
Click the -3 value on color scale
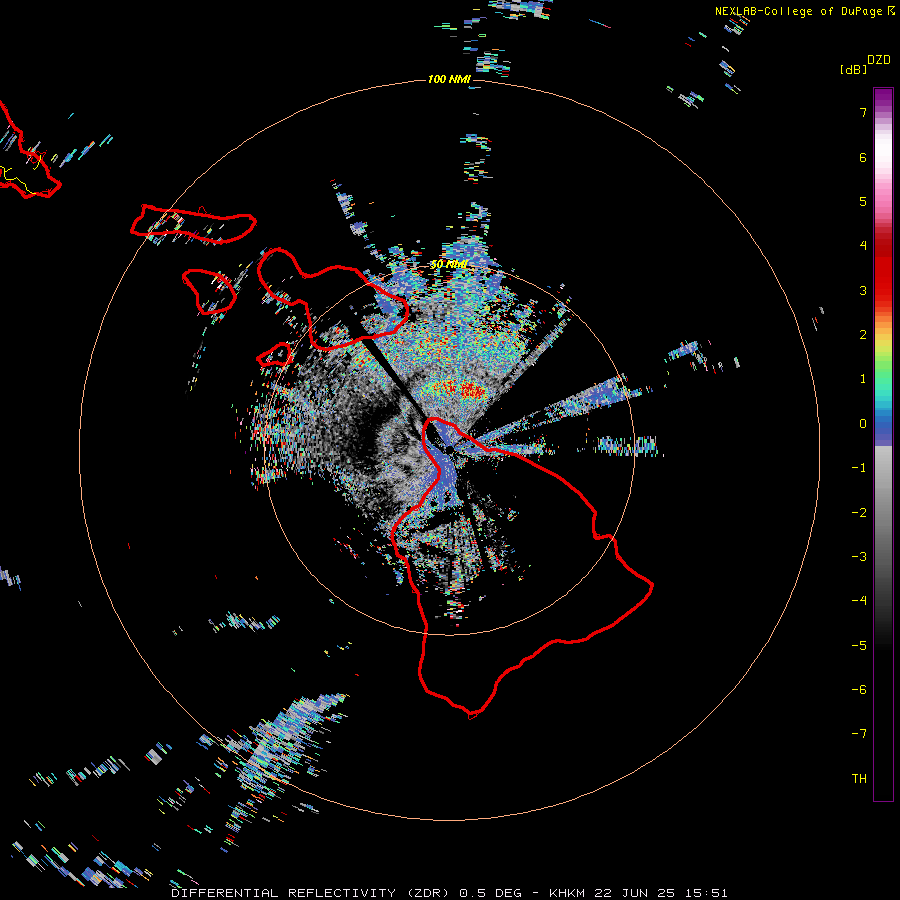pos(859,557)
